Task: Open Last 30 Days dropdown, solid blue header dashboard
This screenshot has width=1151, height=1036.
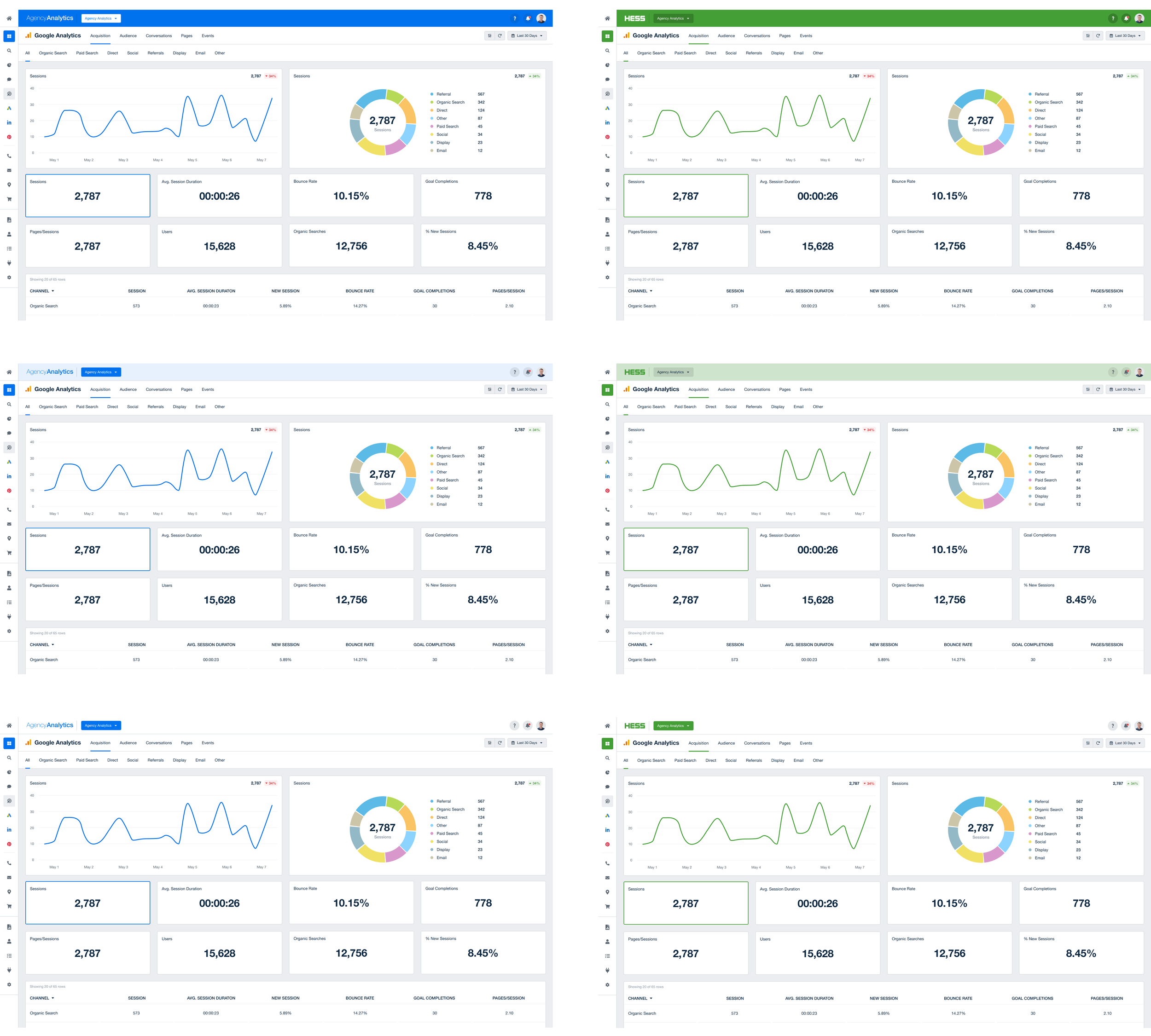Action: 527,36
